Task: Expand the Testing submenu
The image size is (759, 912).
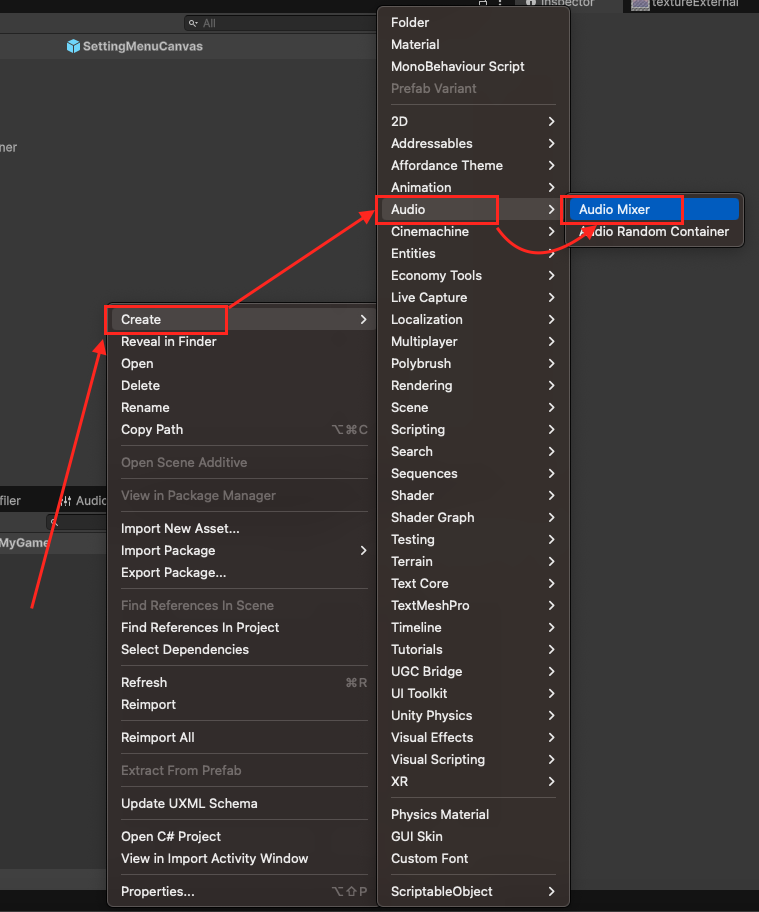Action: (x=473, y=540)
